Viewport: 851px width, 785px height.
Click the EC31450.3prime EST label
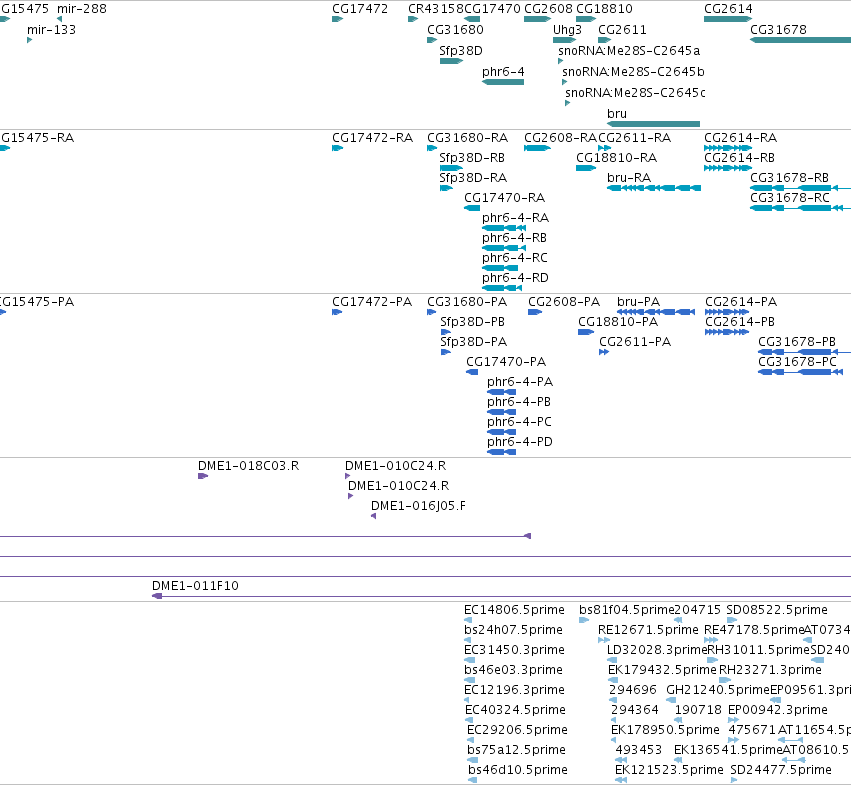point(514,650)
